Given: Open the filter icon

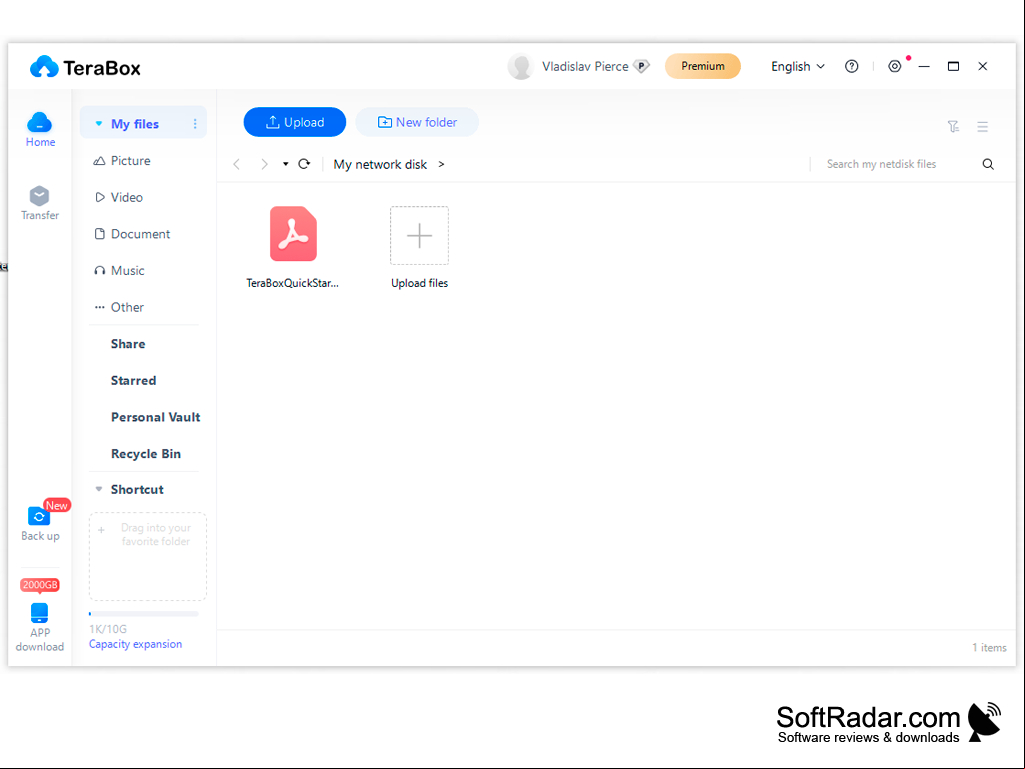Looking at the screenshot, I should click(953, 126).
